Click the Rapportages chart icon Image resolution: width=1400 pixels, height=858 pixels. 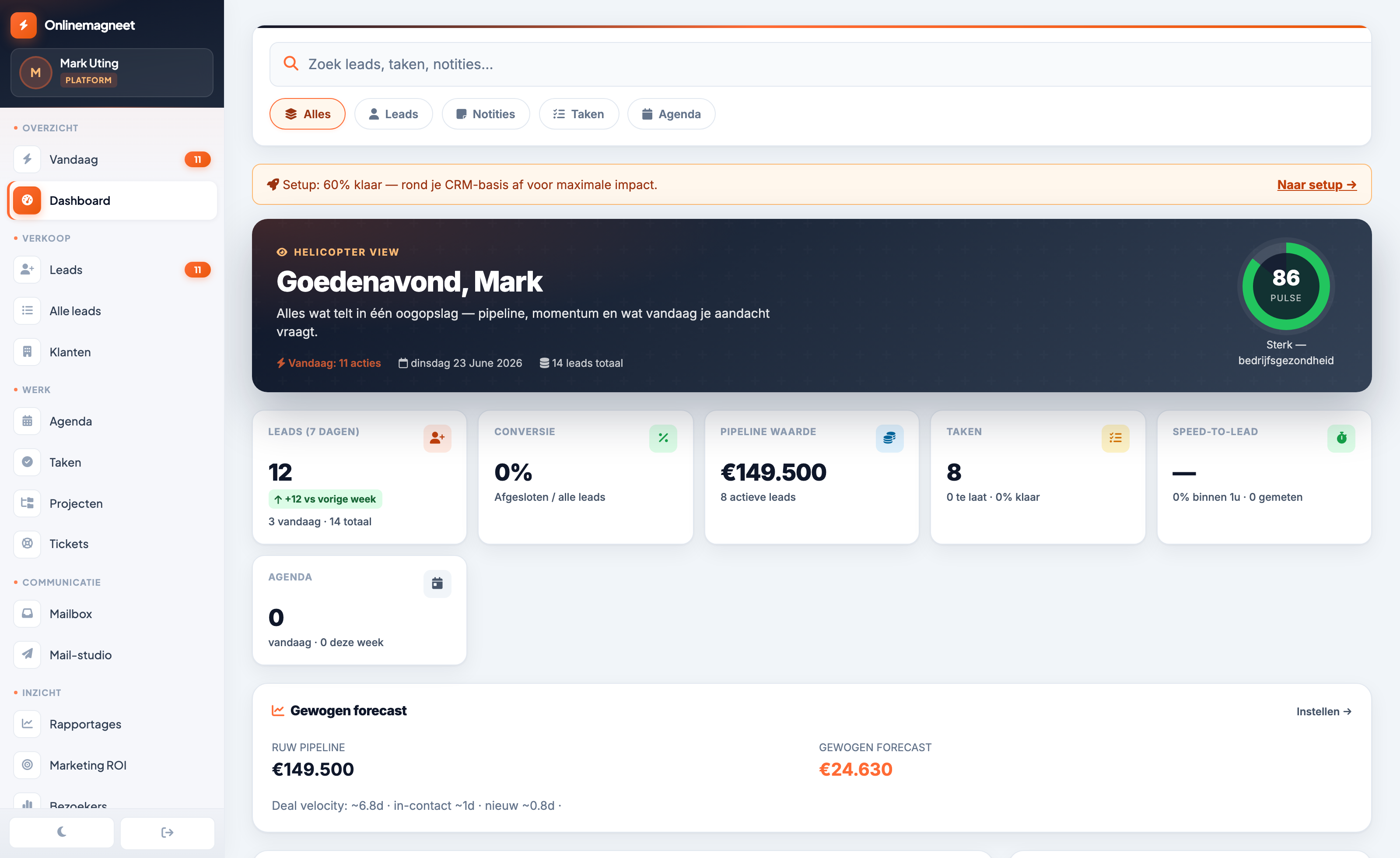(27, 724)
